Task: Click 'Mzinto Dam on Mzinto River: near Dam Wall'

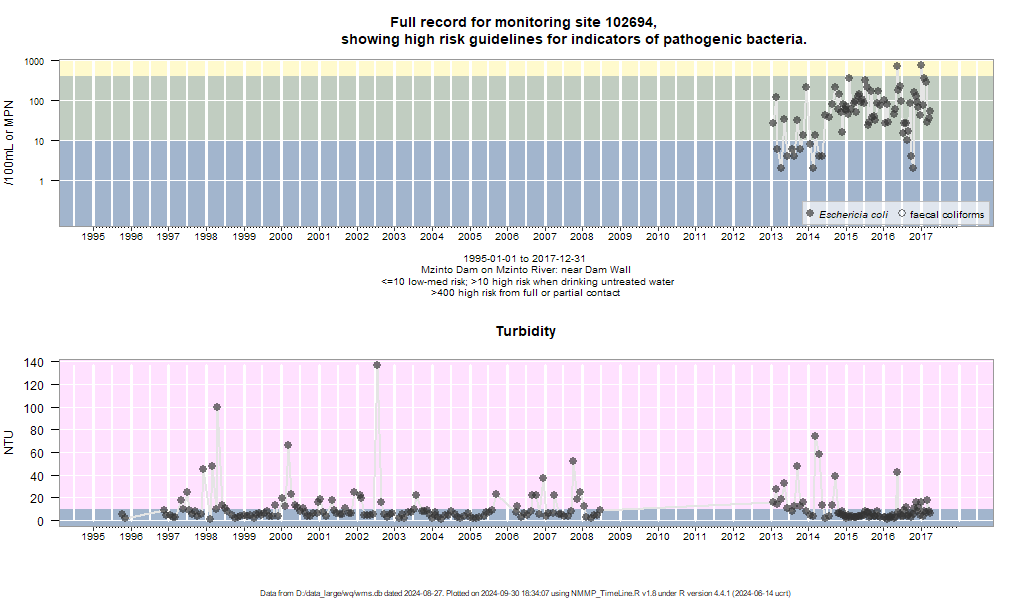Action: click(526, 270)
